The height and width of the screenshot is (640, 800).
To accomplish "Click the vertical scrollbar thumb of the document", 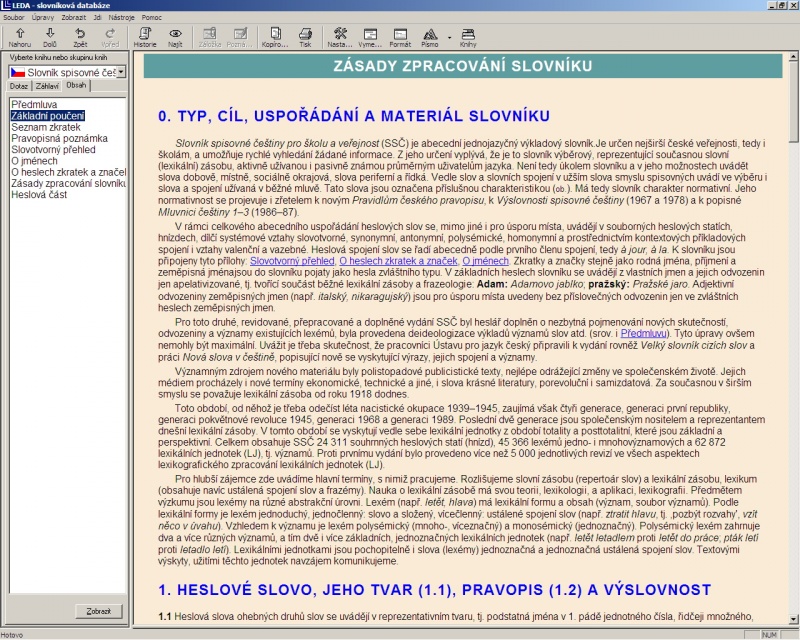I will pos(793,101).
